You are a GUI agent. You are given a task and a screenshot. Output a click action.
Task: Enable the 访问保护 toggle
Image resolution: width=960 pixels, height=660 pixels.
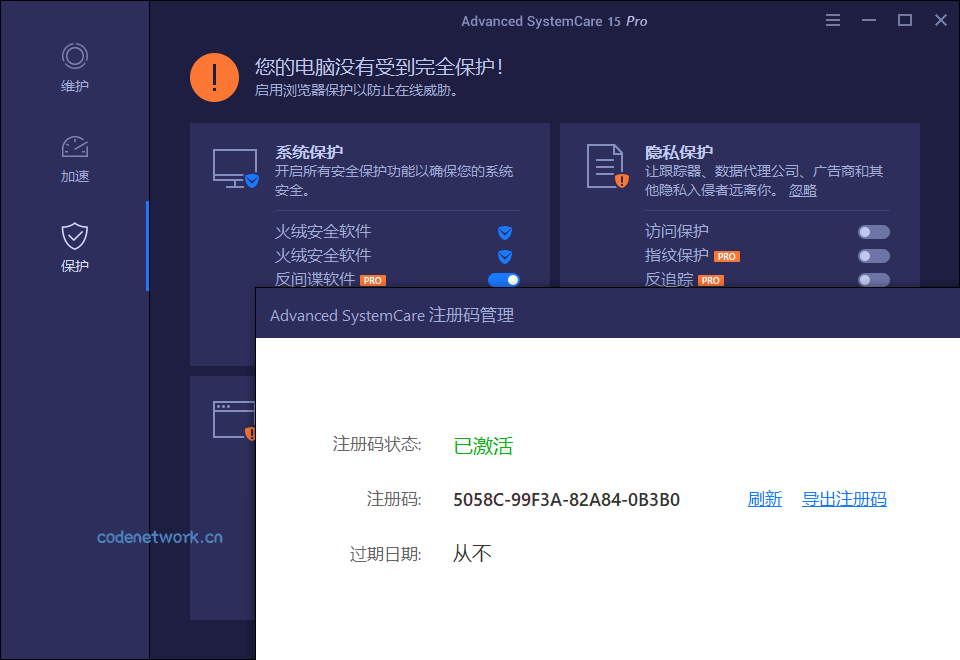point(872,231)
